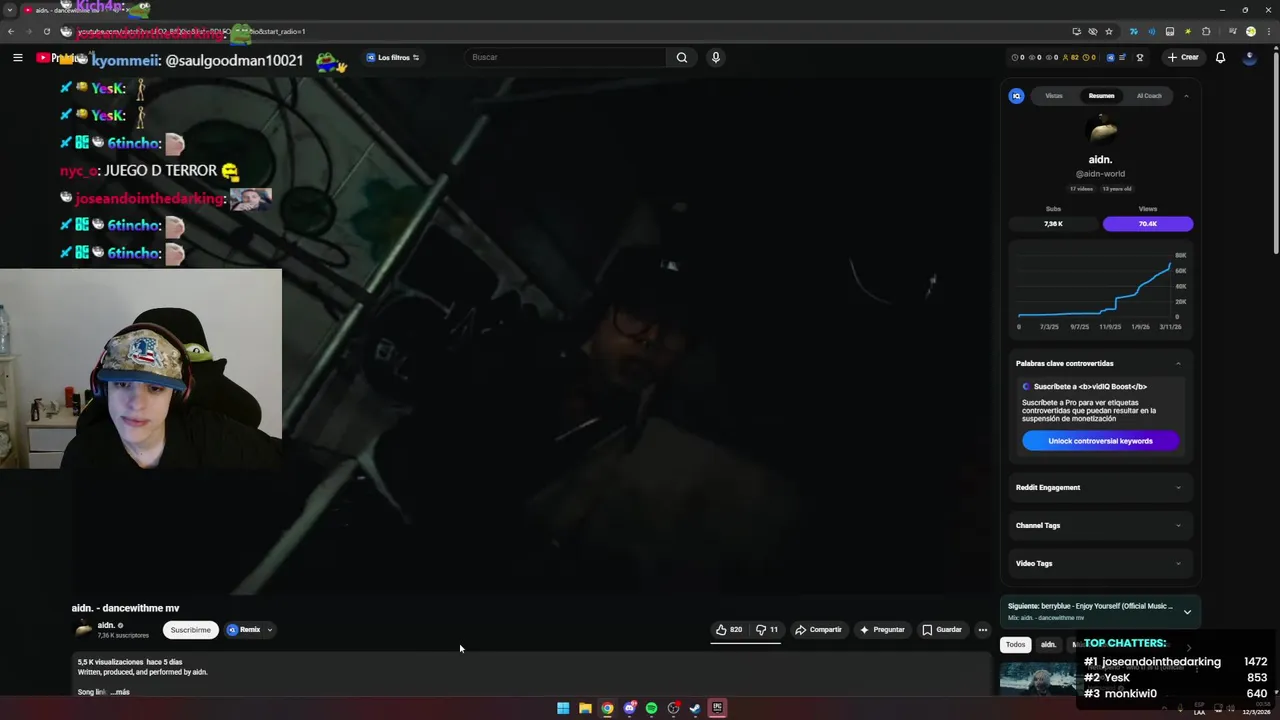Open Spotify from the taskbar
This screenshot has height=720, width=1280.
coord(651,708)
